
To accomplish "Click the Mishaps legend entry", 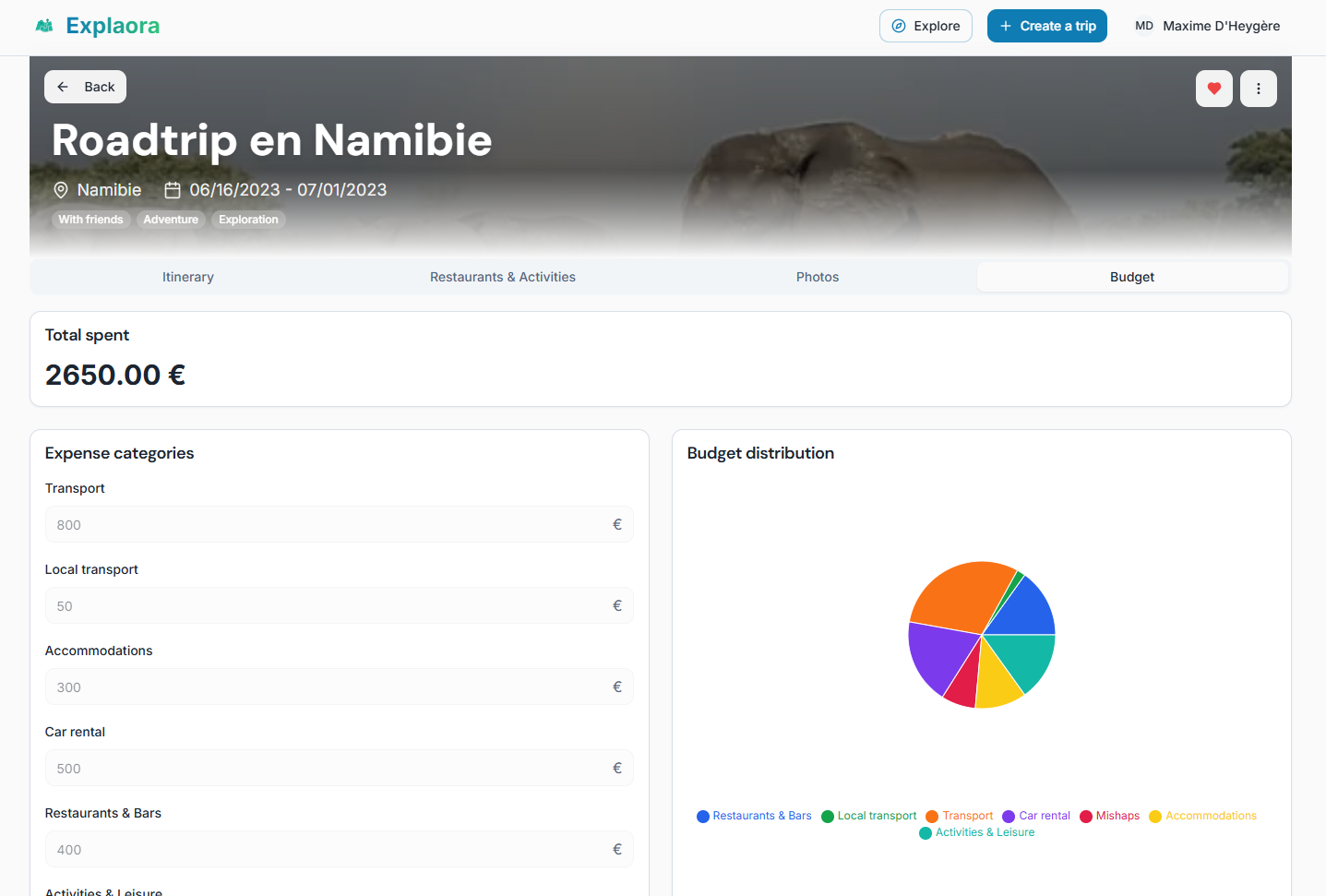I will pos(1109,816).
